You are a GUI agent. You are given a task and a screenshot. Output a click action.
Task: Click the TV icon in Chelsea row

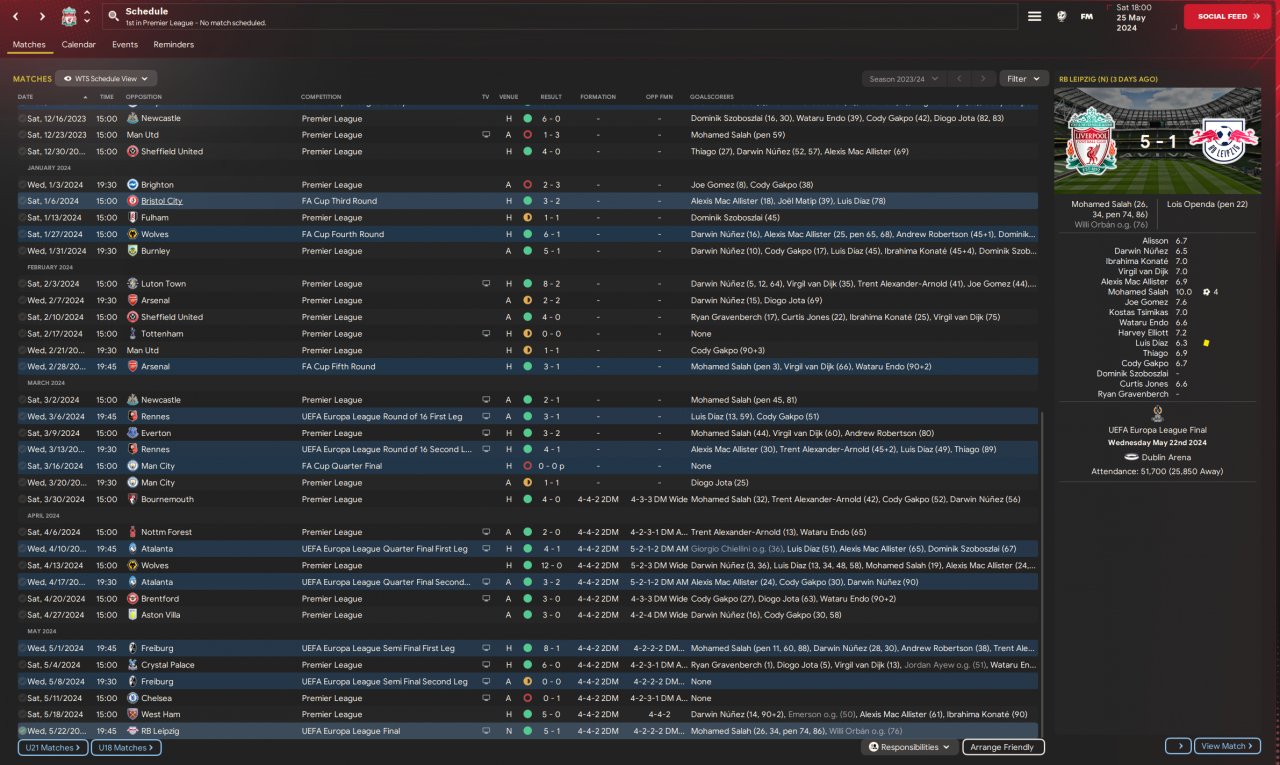coord(486,698)
